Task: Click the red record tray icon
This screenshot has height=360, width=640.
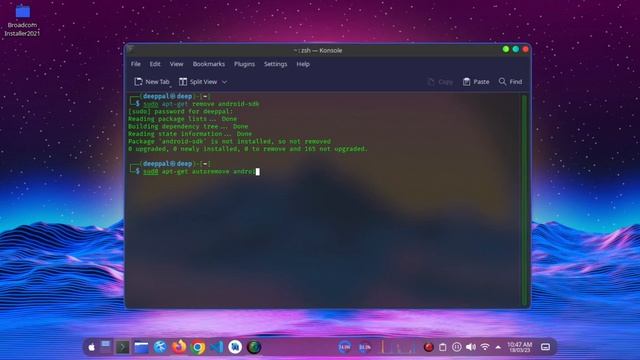Action: [x=429, y=347]
